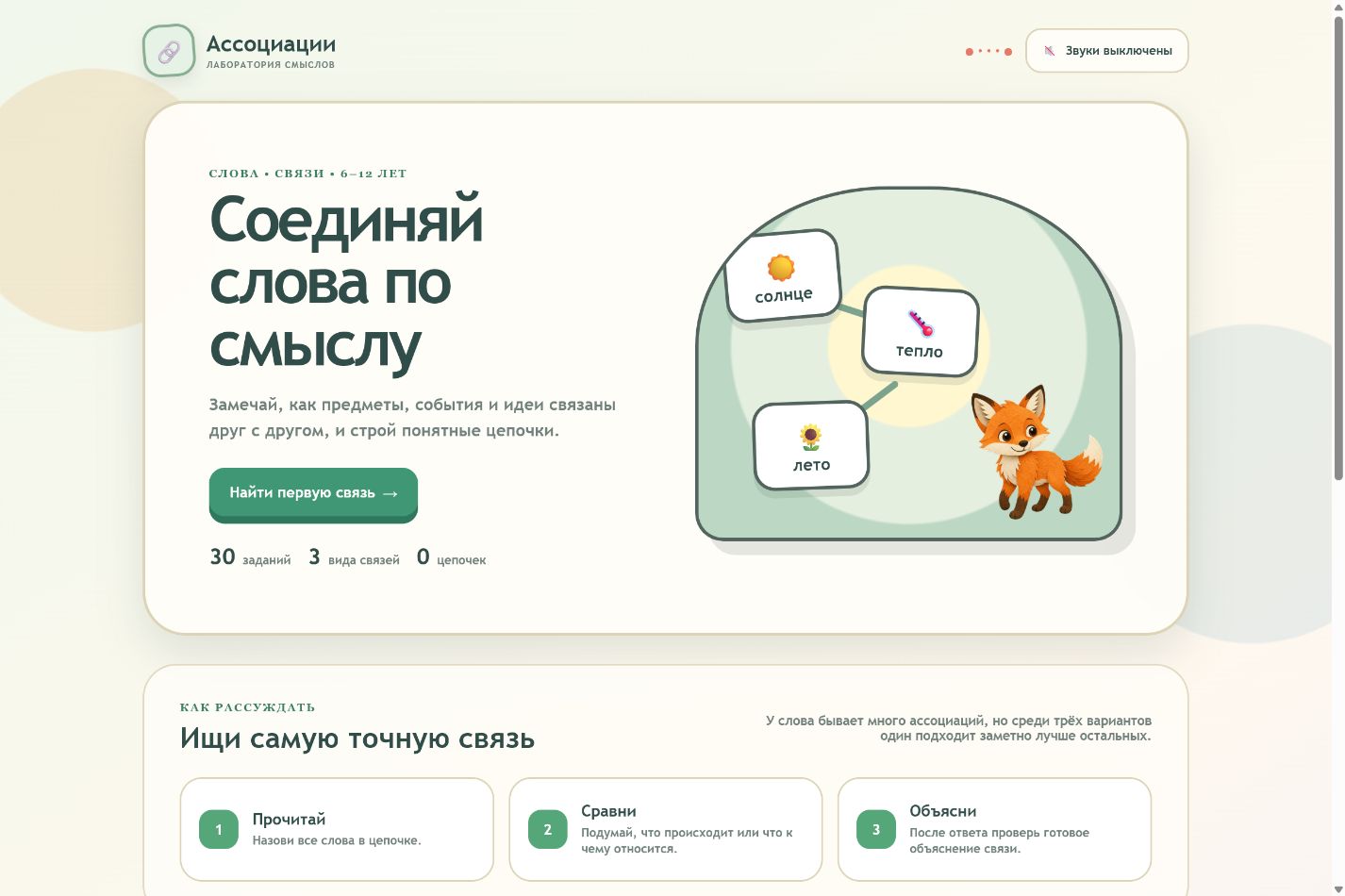Screen dimensions: 1345x896
Task: Click «Подумай, что происходит» description text
Action: (687, 840)
